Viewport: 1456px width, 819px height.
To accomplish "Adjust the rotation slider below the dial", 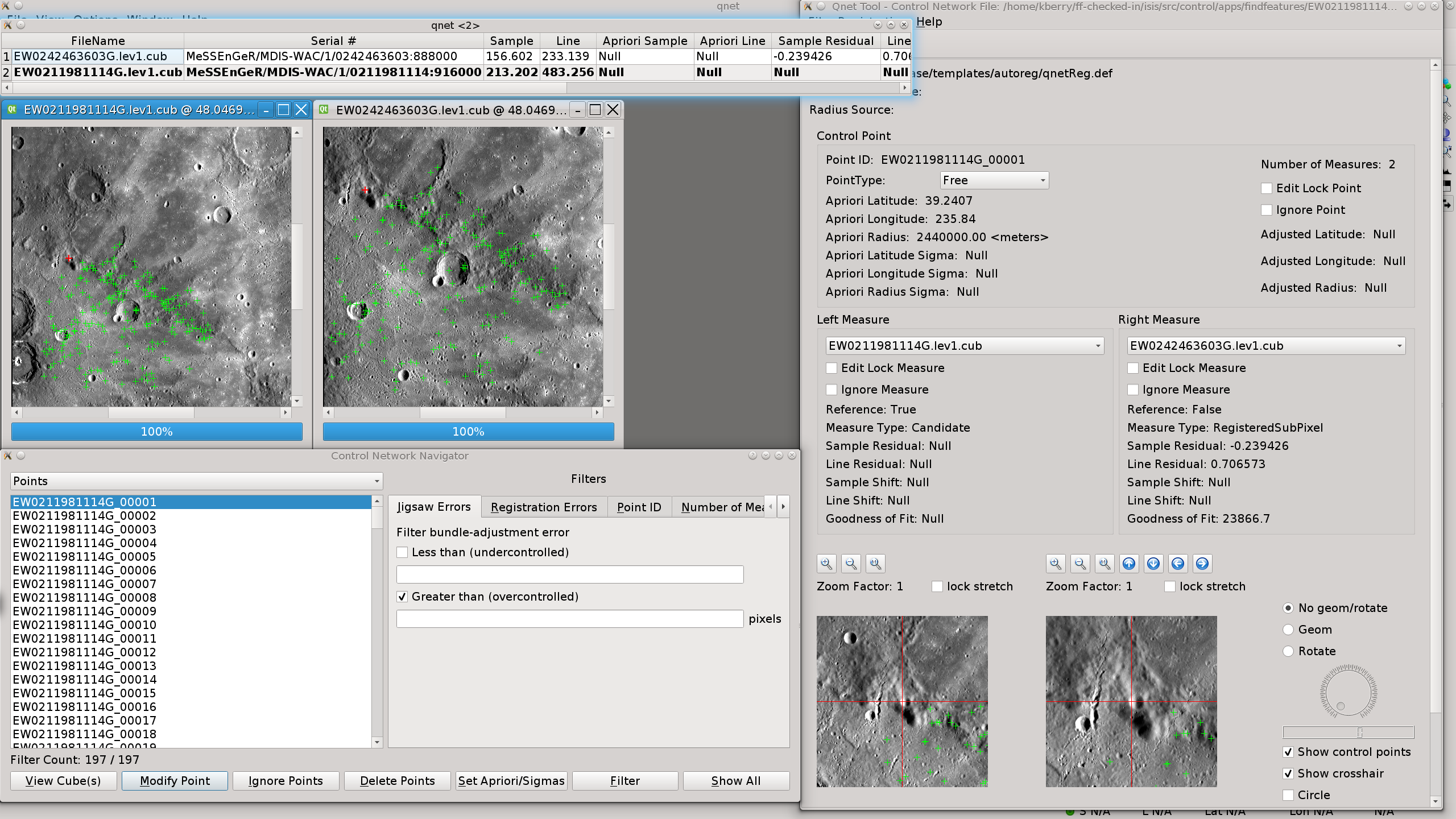I will tap(1359, 732).
